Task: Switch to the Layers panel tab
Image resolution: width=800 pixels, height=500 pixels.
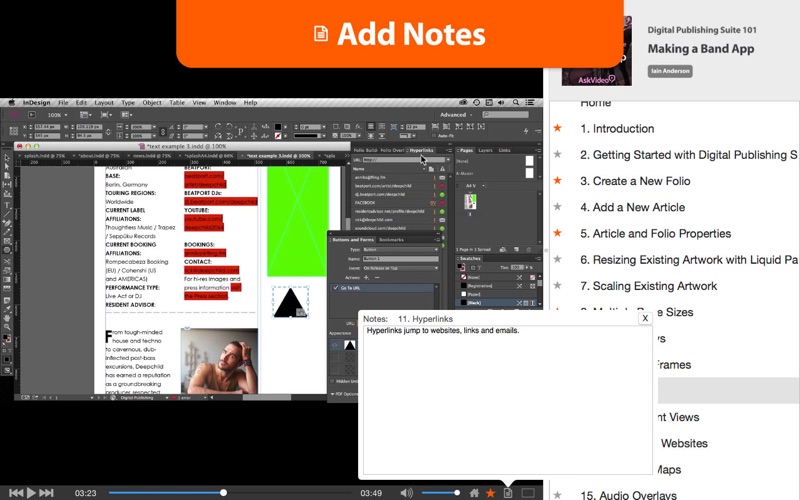Action: (x=485, y=151)
